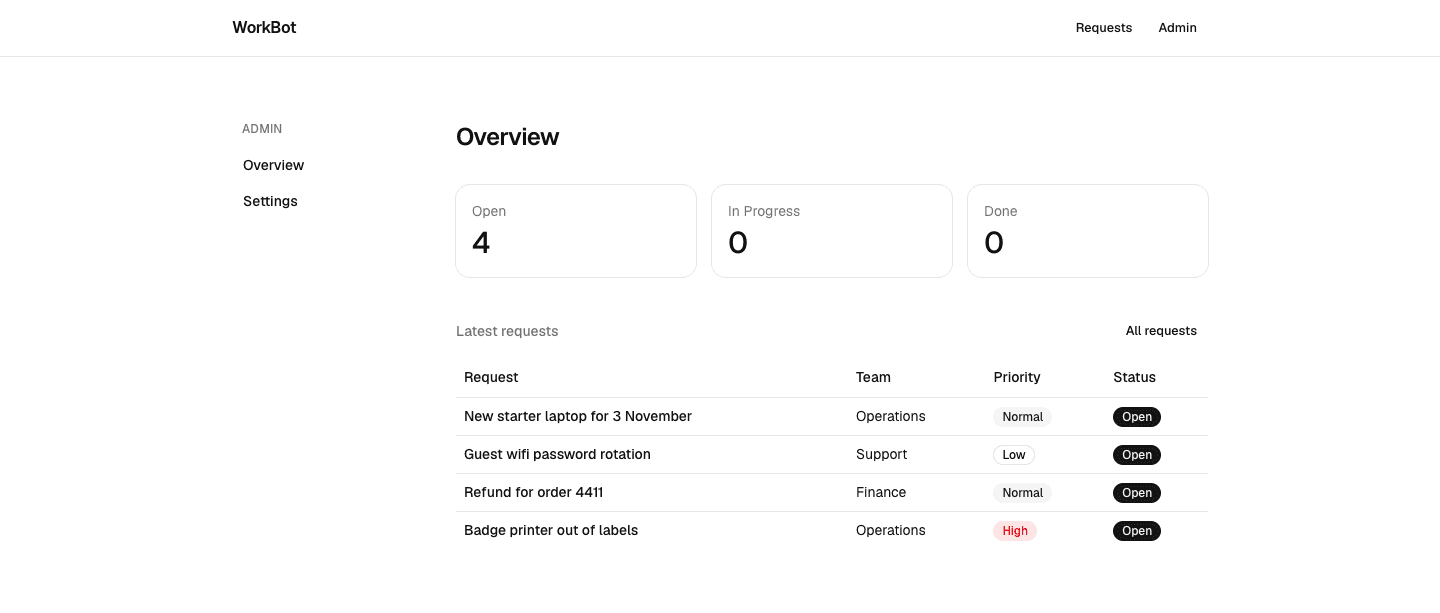Open Requests in the top navigation
The image size is (1440, 613).
[1104, 28]
